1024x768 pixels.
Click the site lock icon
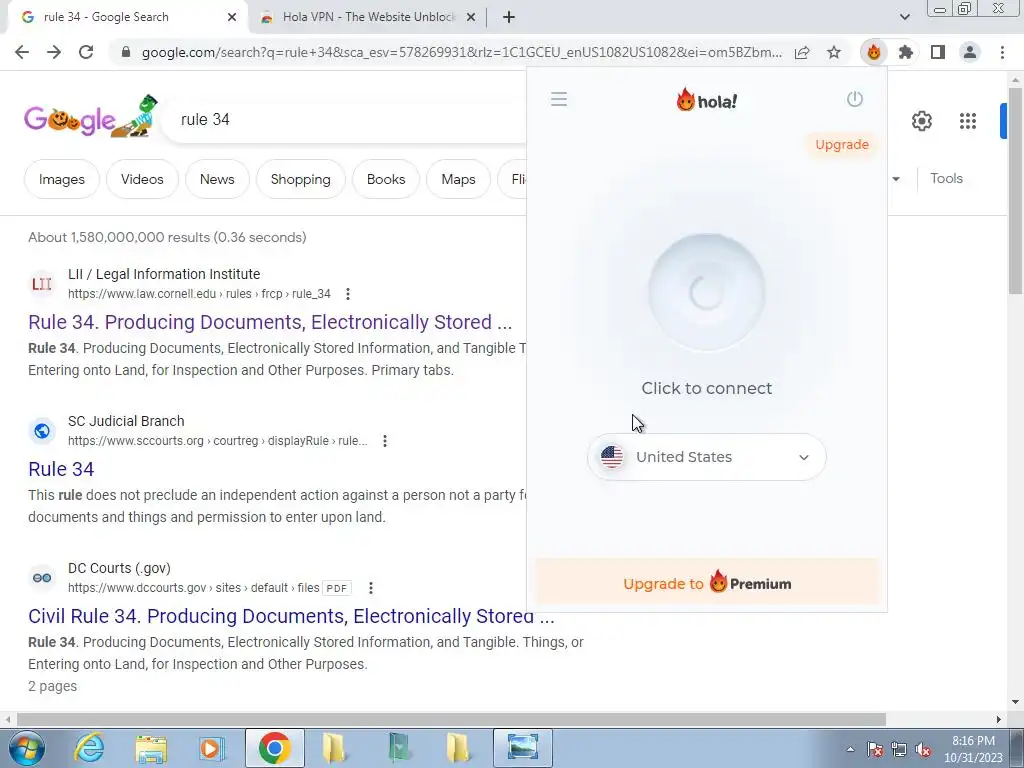[x=126, y=52]
